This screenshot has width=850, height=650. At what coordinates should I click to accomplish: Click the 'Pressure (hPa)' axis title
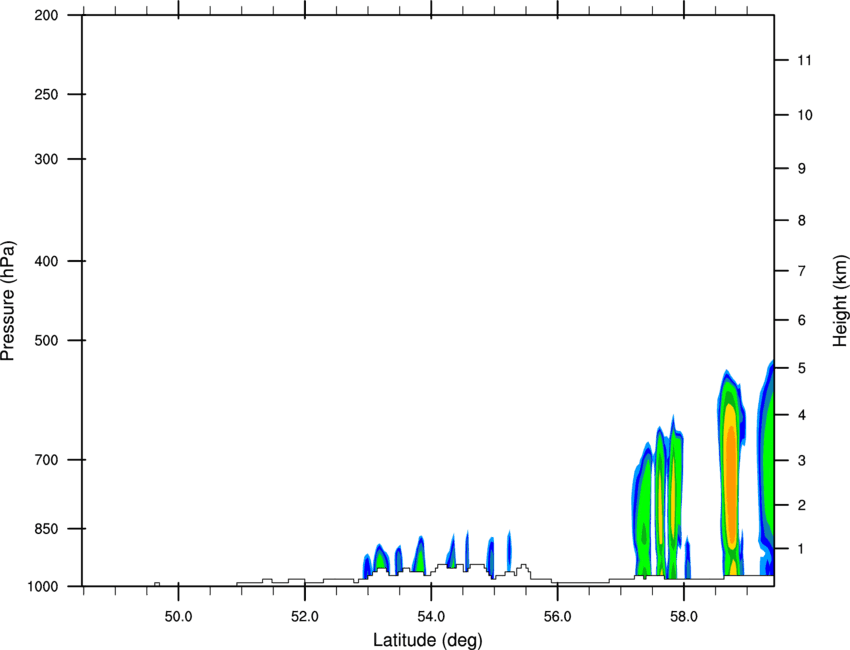(x=8, y=301)
